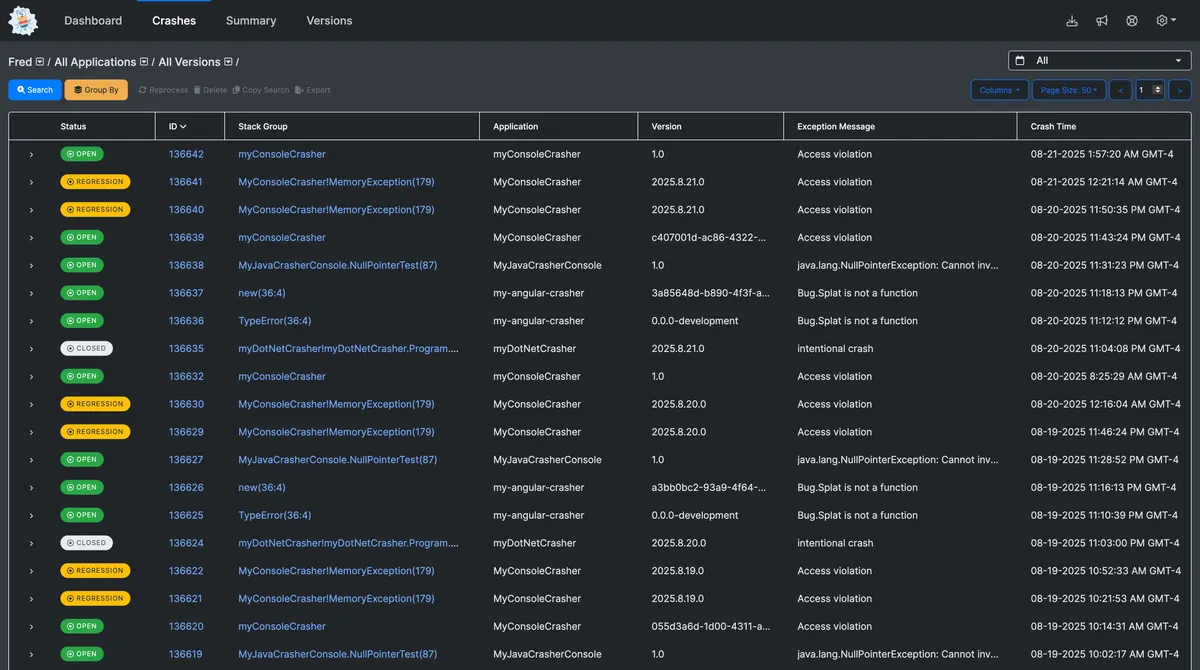1200x670 pixels.
Task: Click version cell c407001d-ac86-4322
Action: 710,238
